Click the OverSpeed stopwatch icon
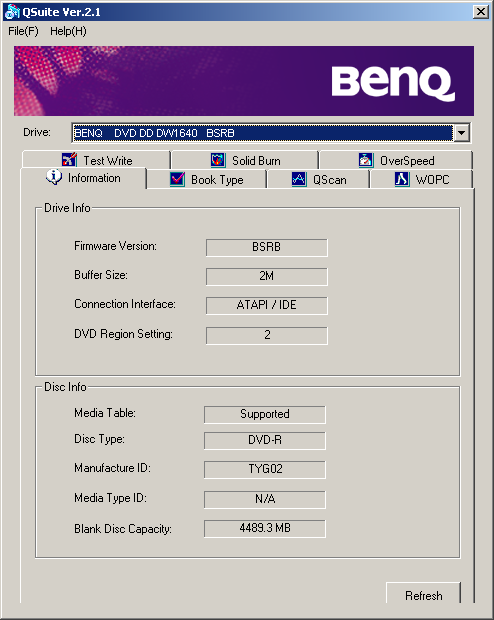The image size is (494, 620). click(x=366, y=160)
